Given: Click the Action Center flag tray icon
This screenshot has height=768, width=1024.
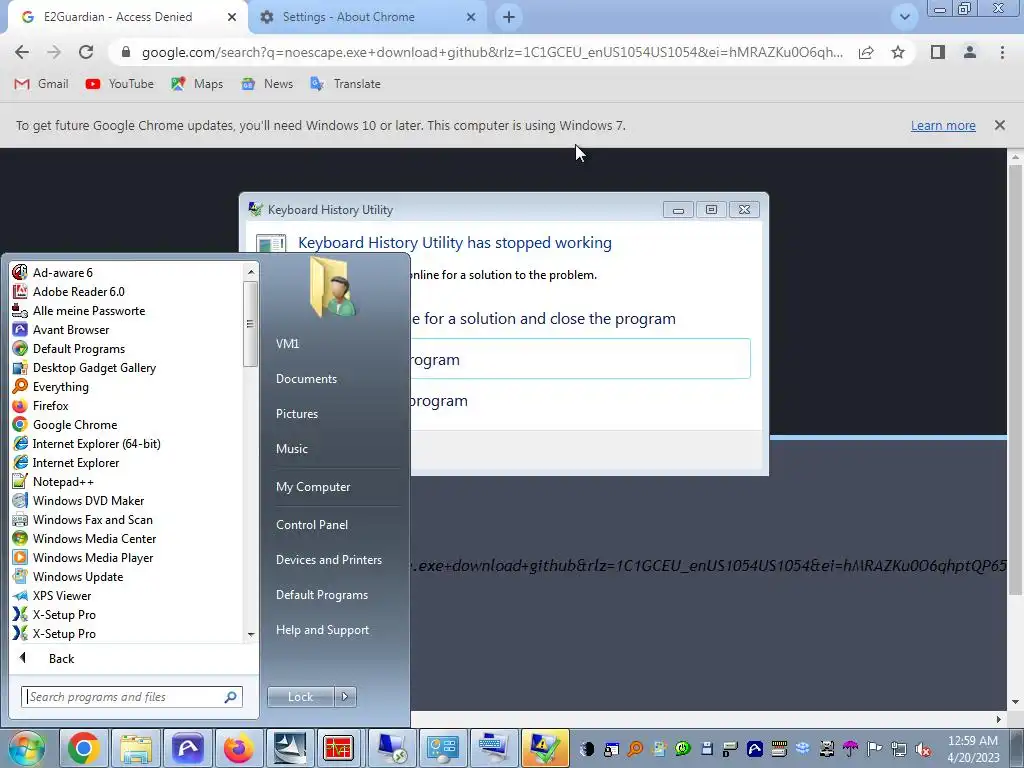Looking at the screenshot, I should [x=874, y=748].
